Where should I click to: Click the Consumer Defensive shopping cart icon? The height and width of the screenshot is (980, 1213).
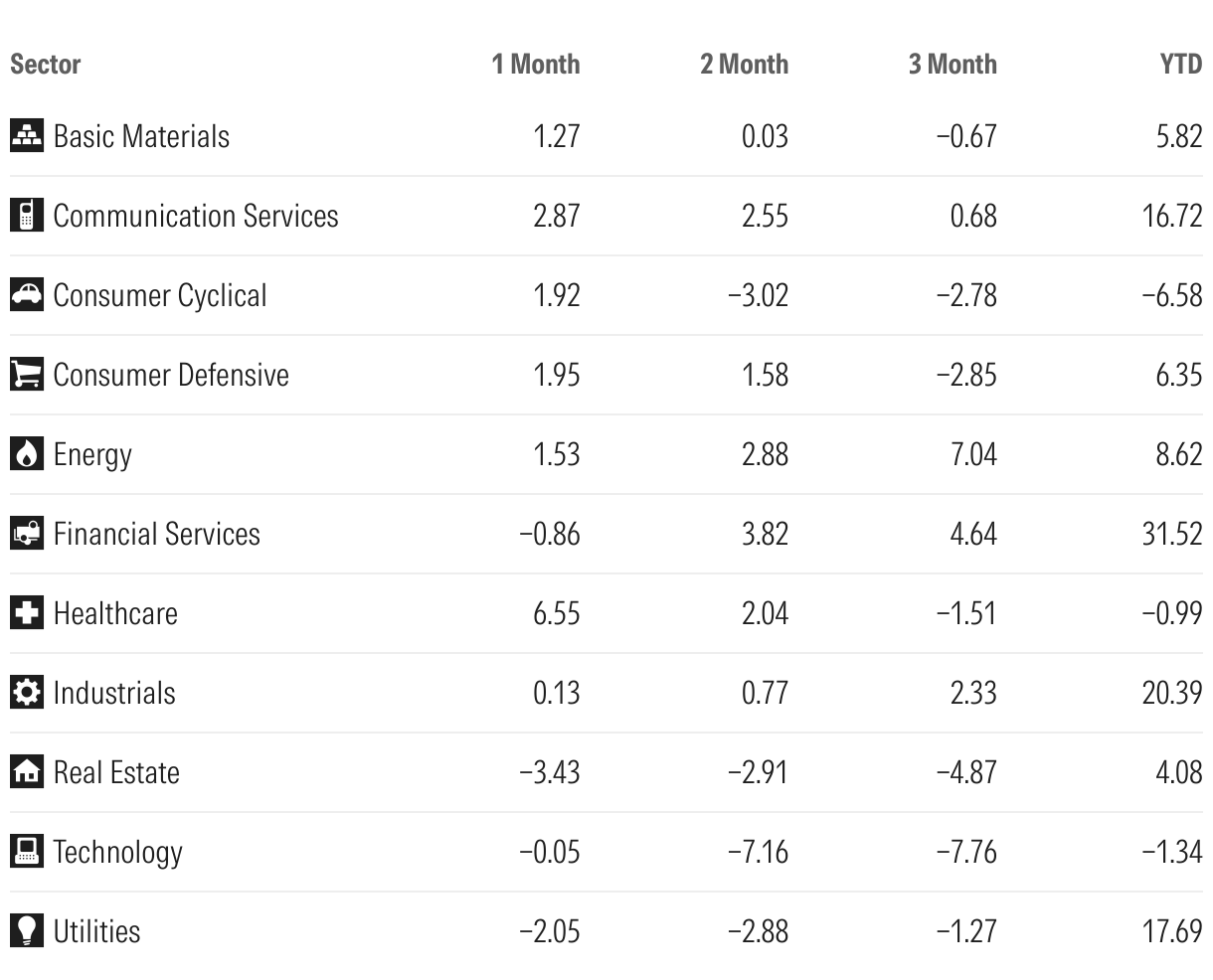pos(27,375)
